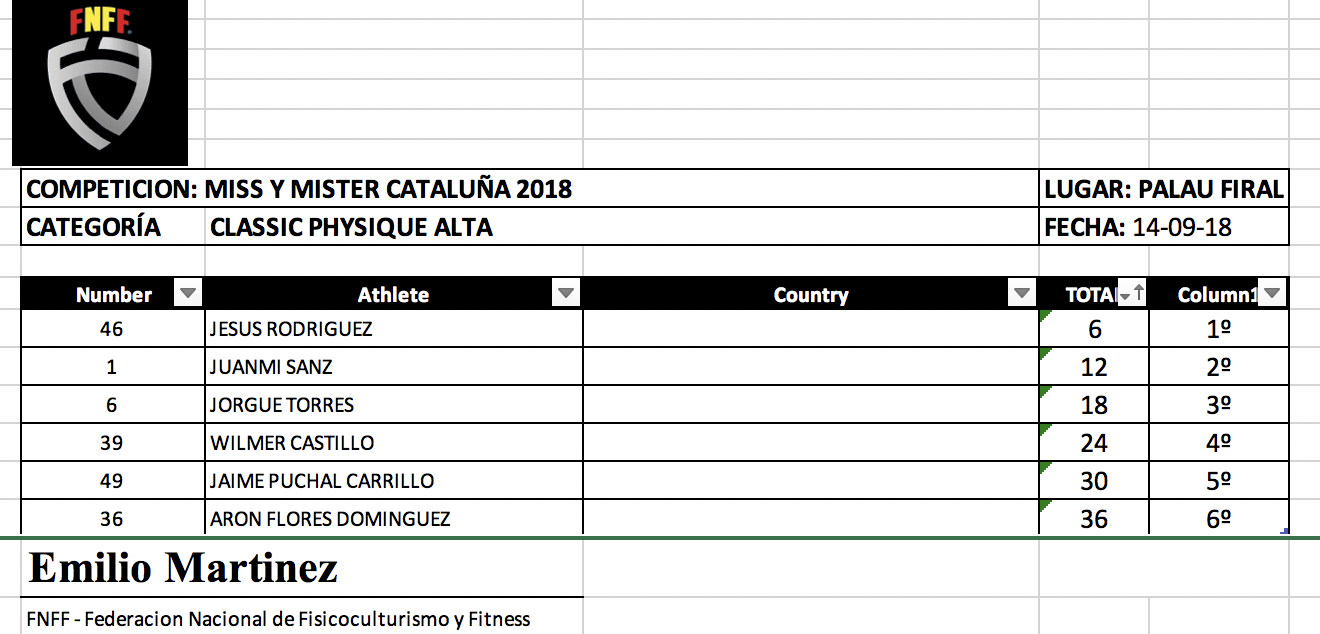The image size is (1320, 634).
Task: Select the placement cell showing 1º
Action: tap(1218, 329)
